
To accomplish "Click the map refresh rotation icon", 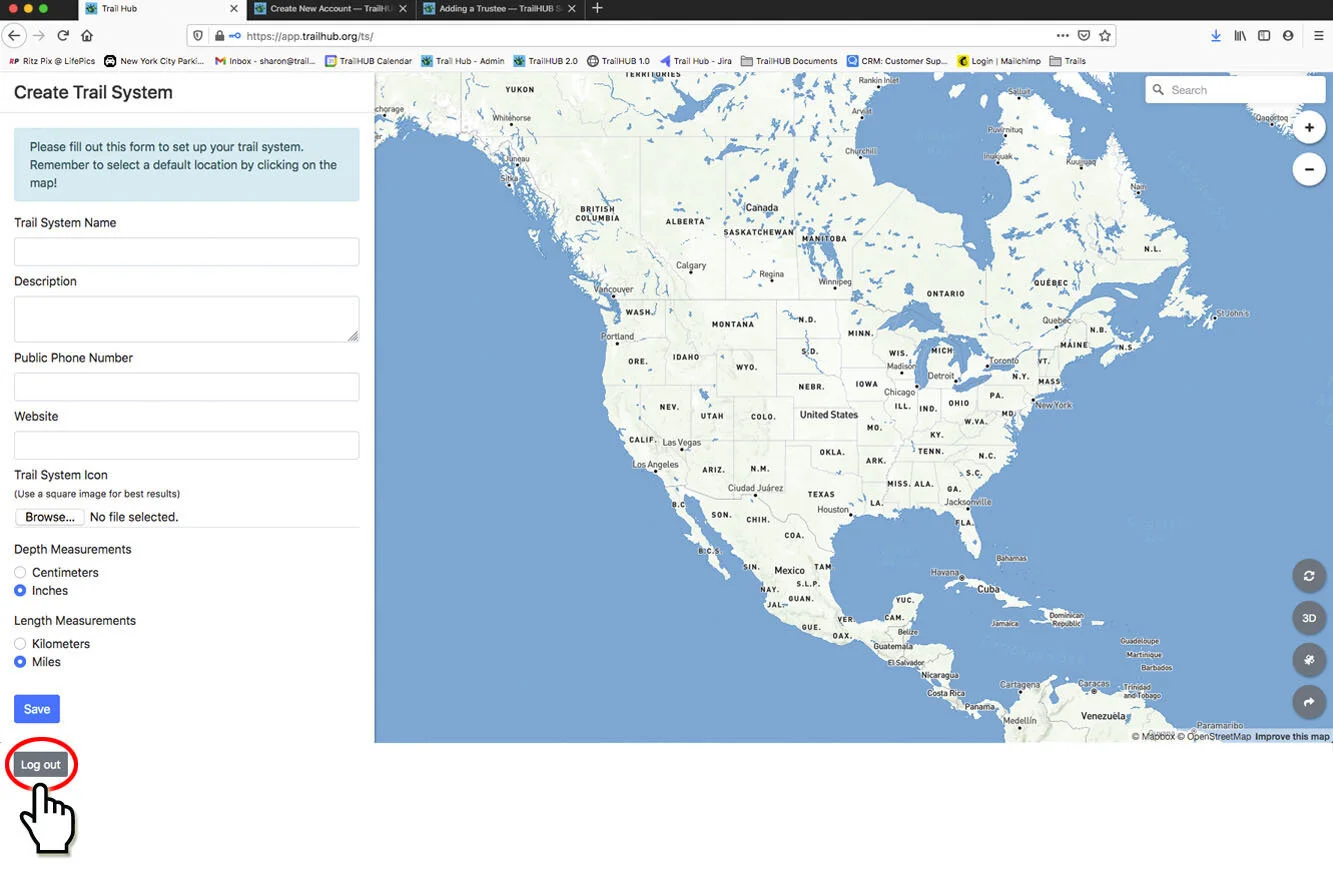I will click(1309, 576).
